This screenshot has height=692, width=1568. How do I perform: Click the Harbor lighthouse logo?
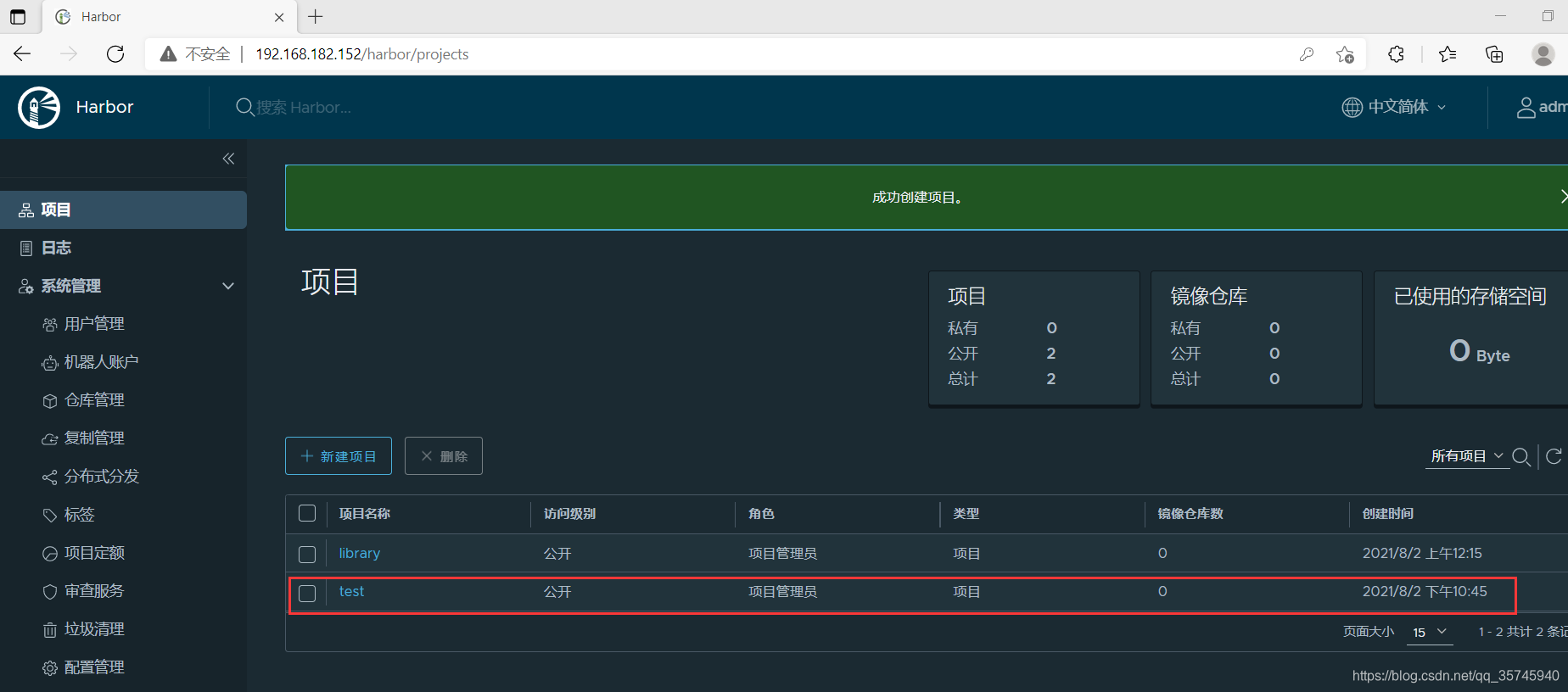click(39, 108)
